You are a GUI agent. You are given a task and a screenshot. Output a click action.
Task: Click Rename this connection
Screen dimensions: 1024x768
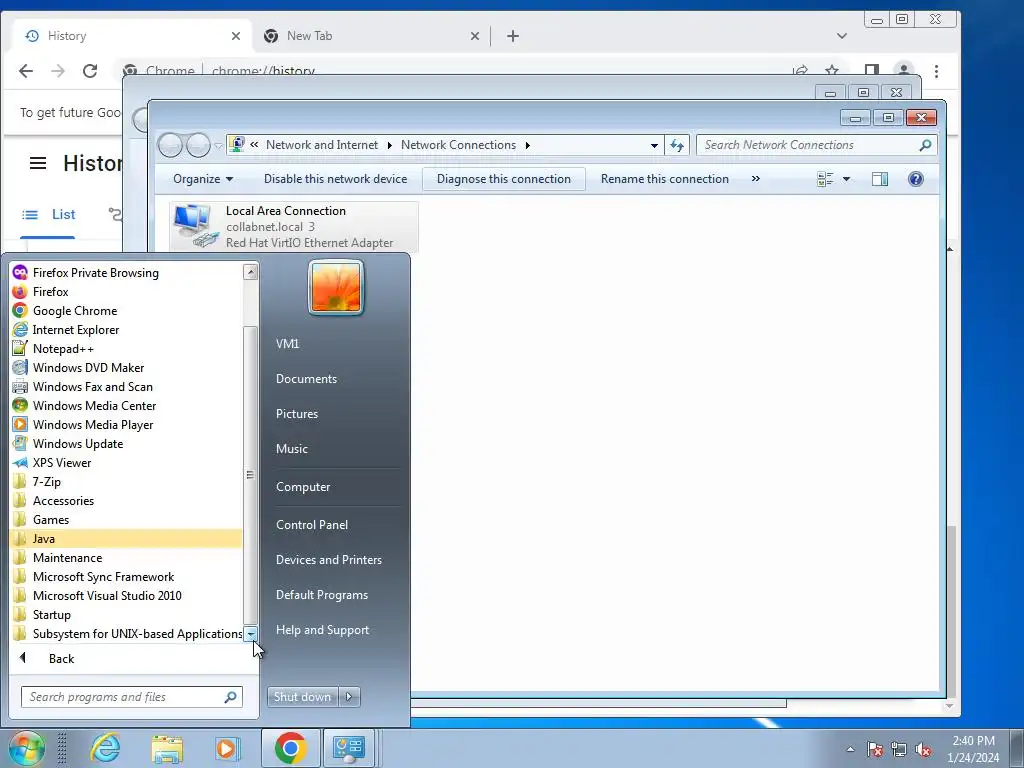[665, 179]
